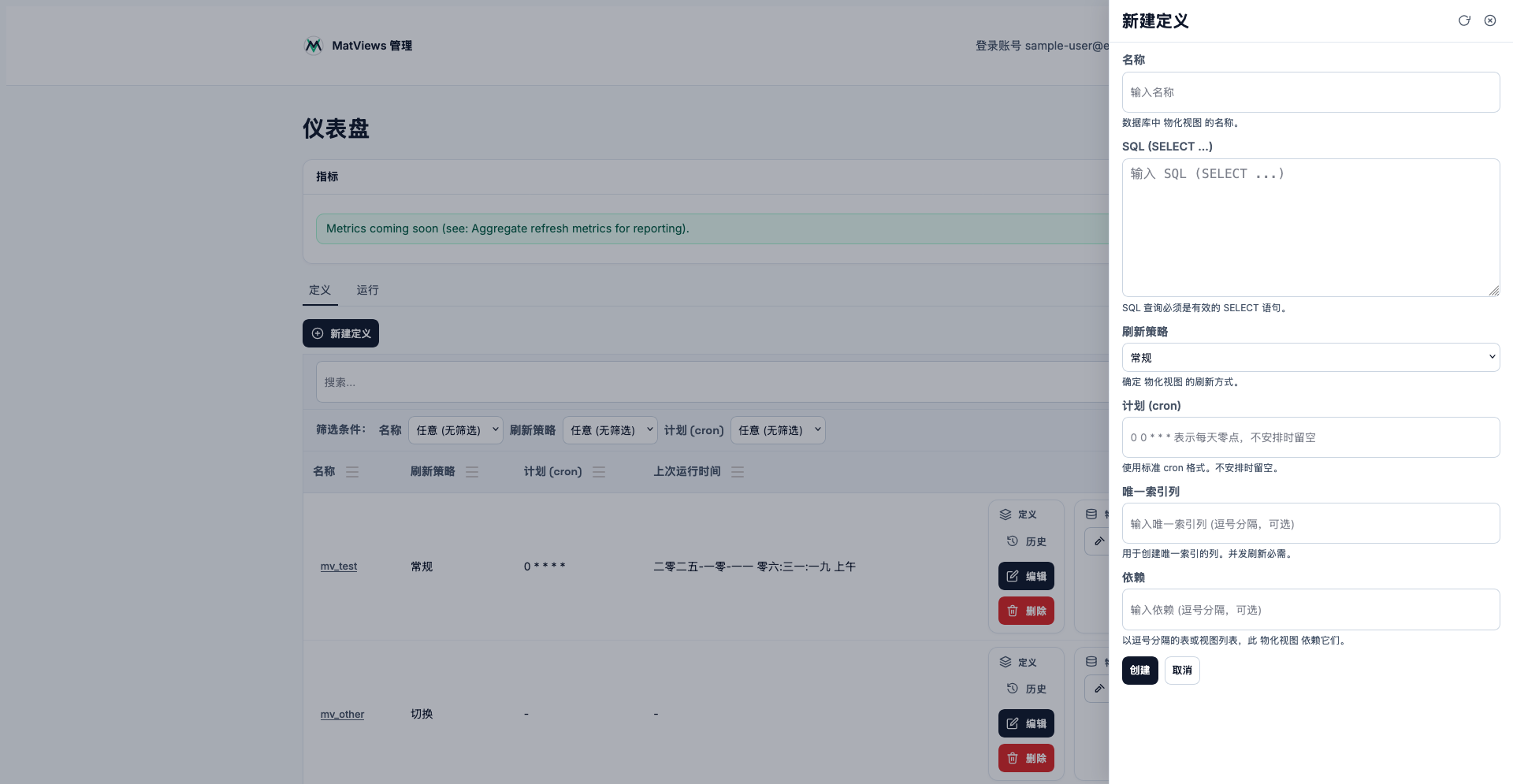Click the MatViews logo icon

[x=314, y=46]
